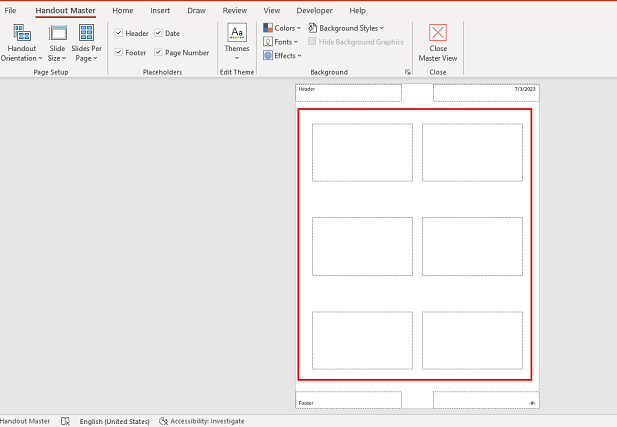Toggle the Footer placeholder checkbox
The width and height of the screenshot is (617, 427).
(x=118, y=52)
